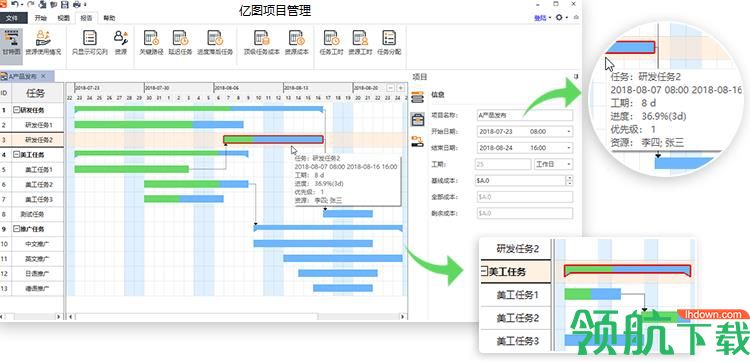Close the A产品发布 document tab
750x362 pixels.
click(x=43, y=76)
